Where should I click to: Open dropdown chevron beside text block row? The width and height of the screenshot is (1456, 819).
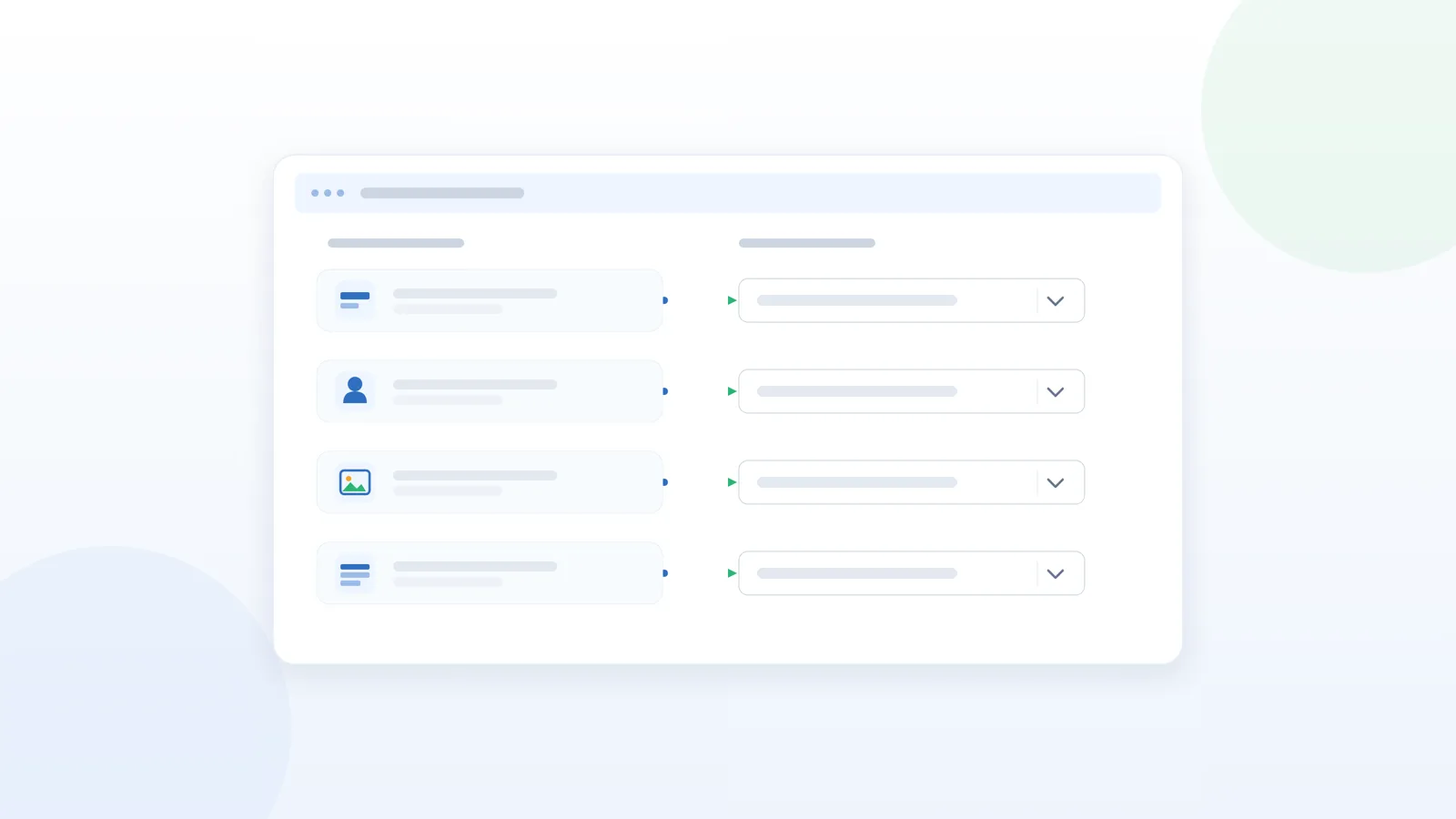tap(1056, 574)
